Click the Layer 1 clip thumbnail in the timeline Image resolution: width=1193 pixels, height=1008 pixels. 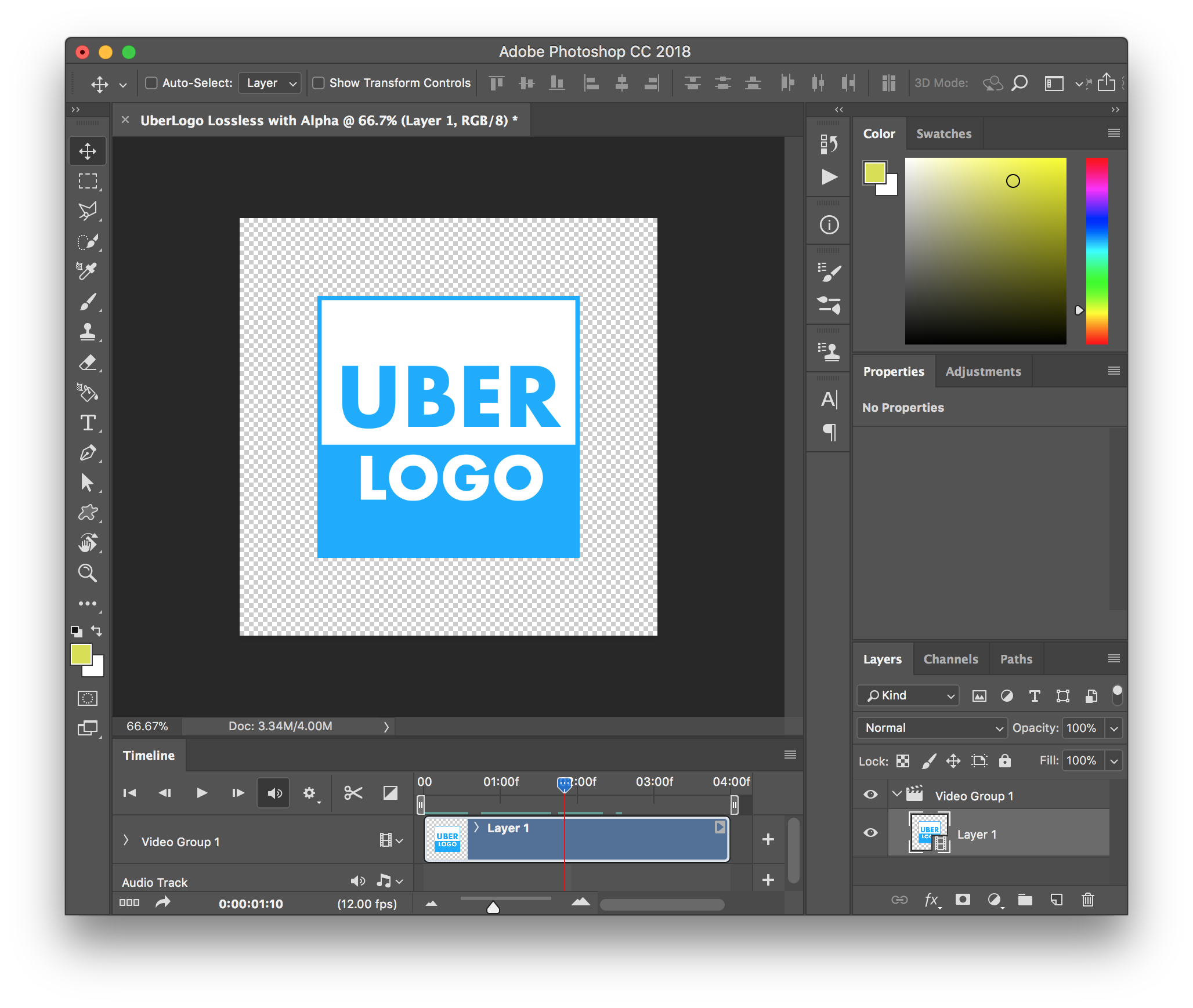click(447, 839)
